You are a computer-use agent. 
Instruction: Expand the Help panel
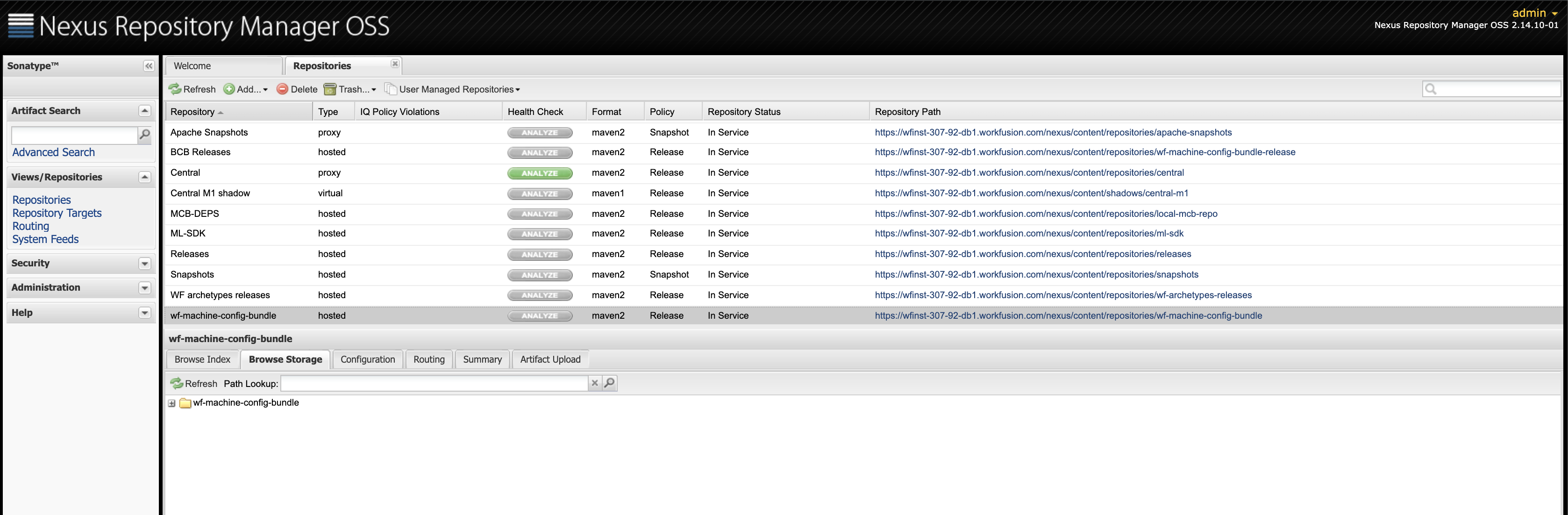[x=144, y=313]
